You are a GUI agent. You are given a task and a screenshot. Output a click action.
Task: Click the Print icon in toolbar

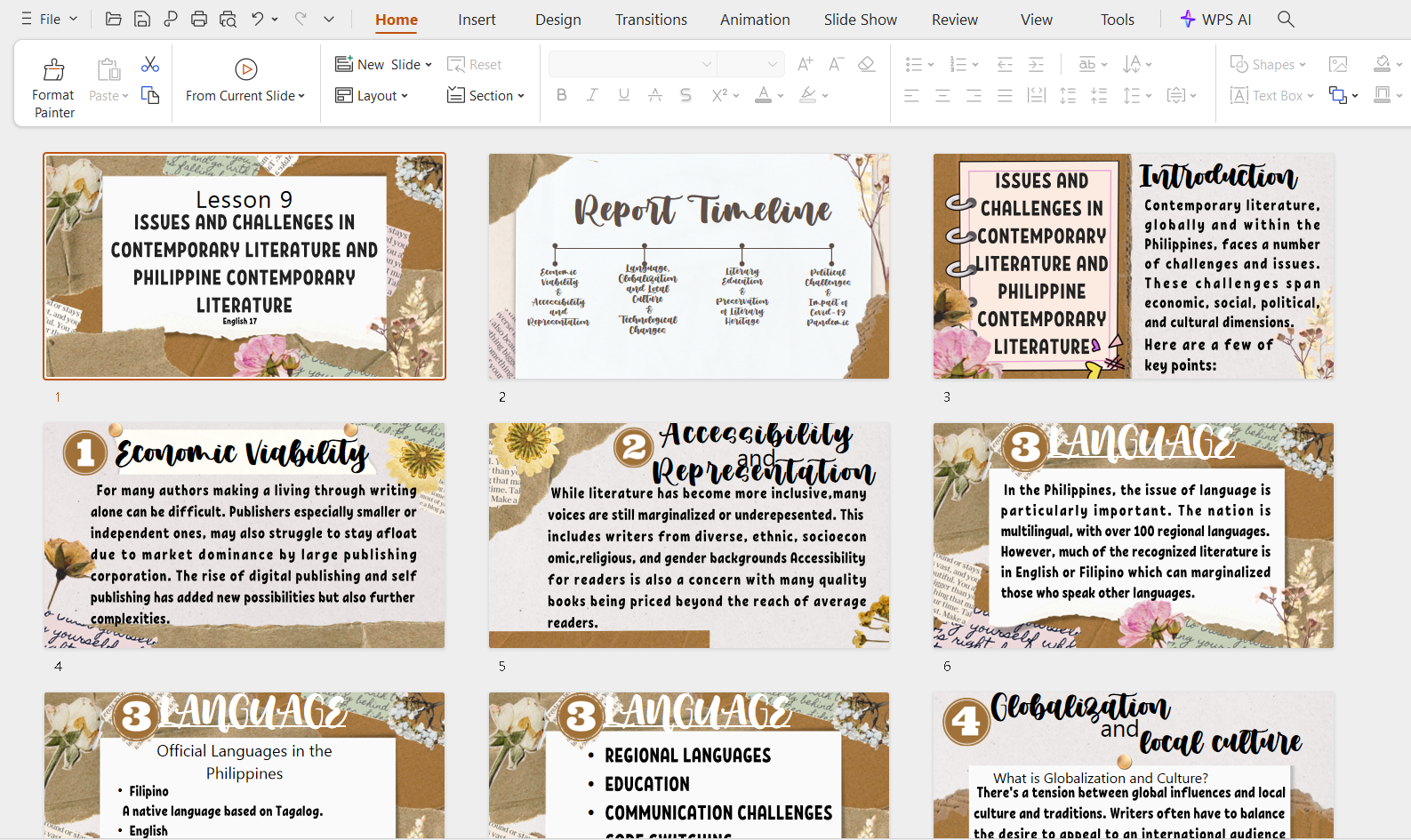199,19
